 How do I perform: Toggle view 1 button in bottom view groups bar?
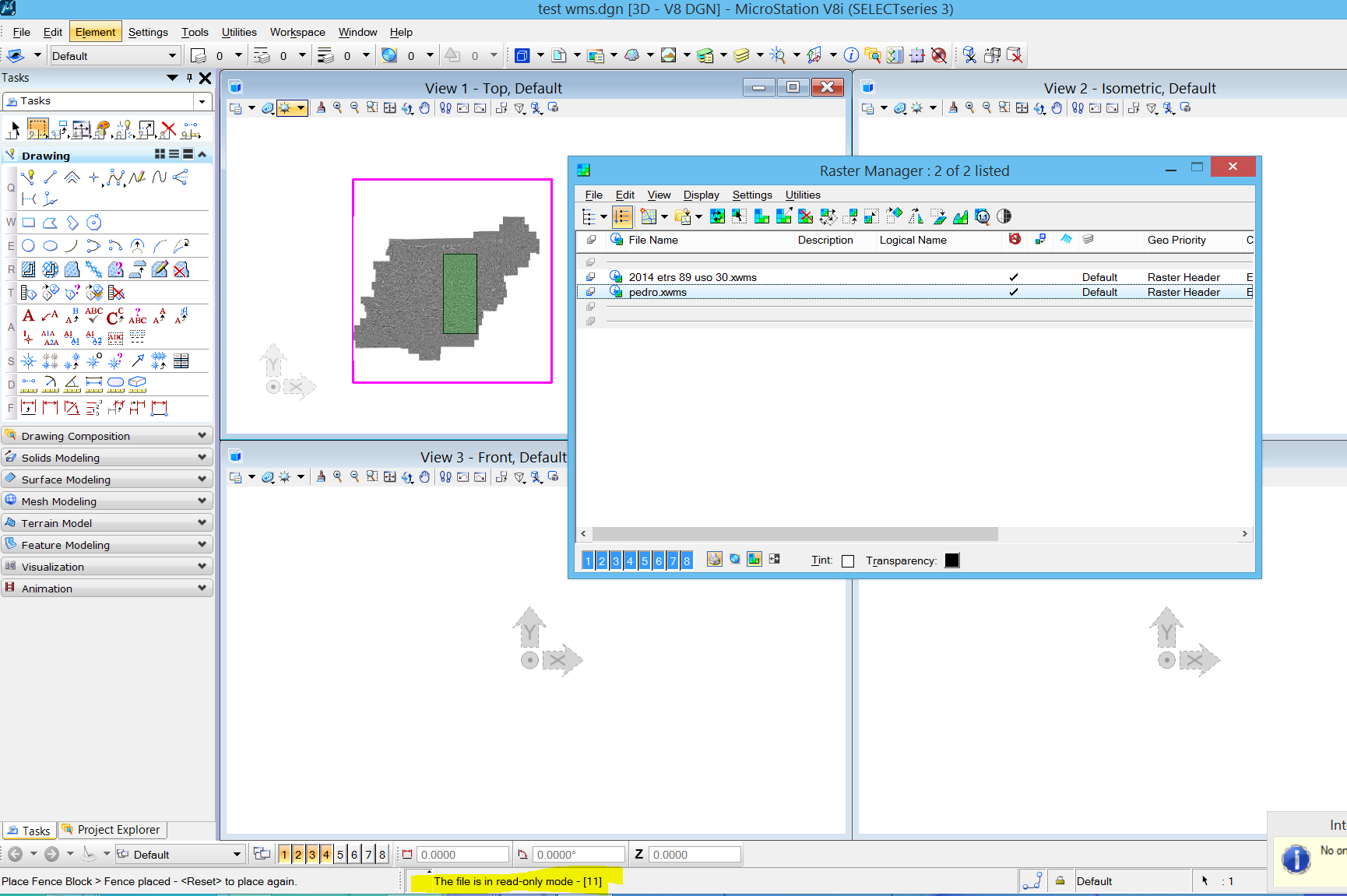[x=284, y=855]
